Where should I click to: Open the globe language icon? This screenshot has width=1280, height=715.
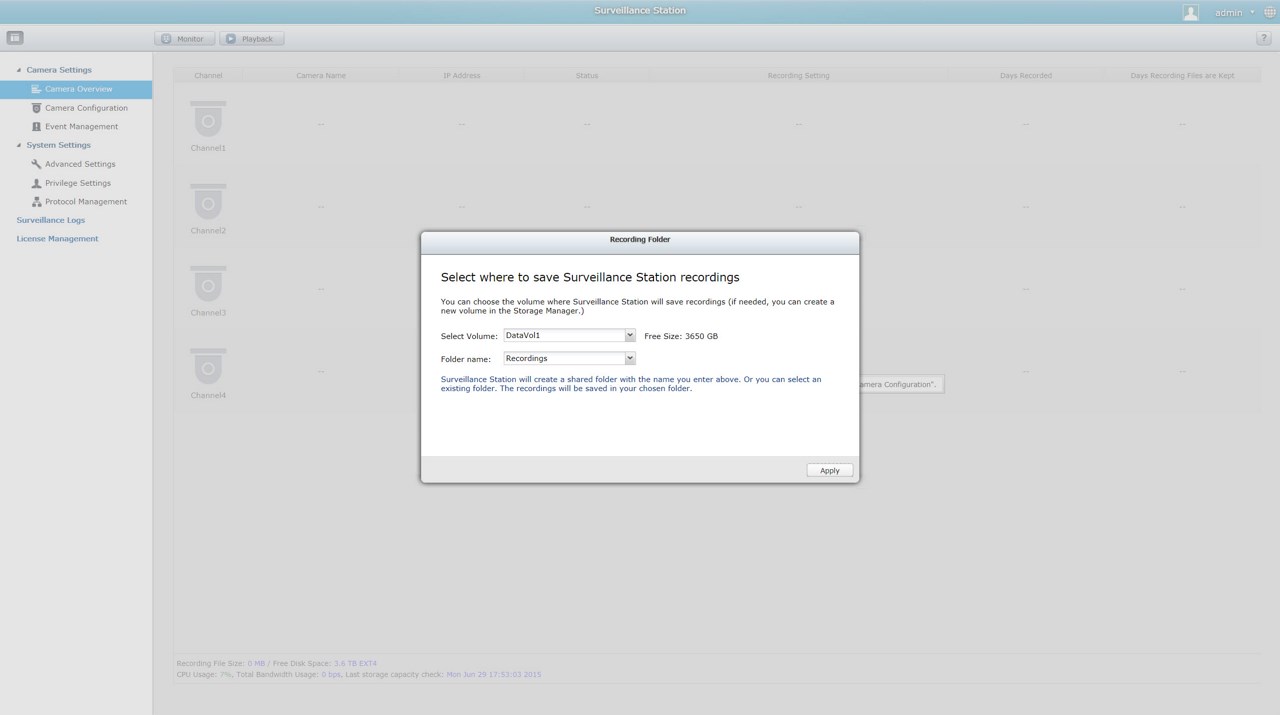tap(1270, 12)
